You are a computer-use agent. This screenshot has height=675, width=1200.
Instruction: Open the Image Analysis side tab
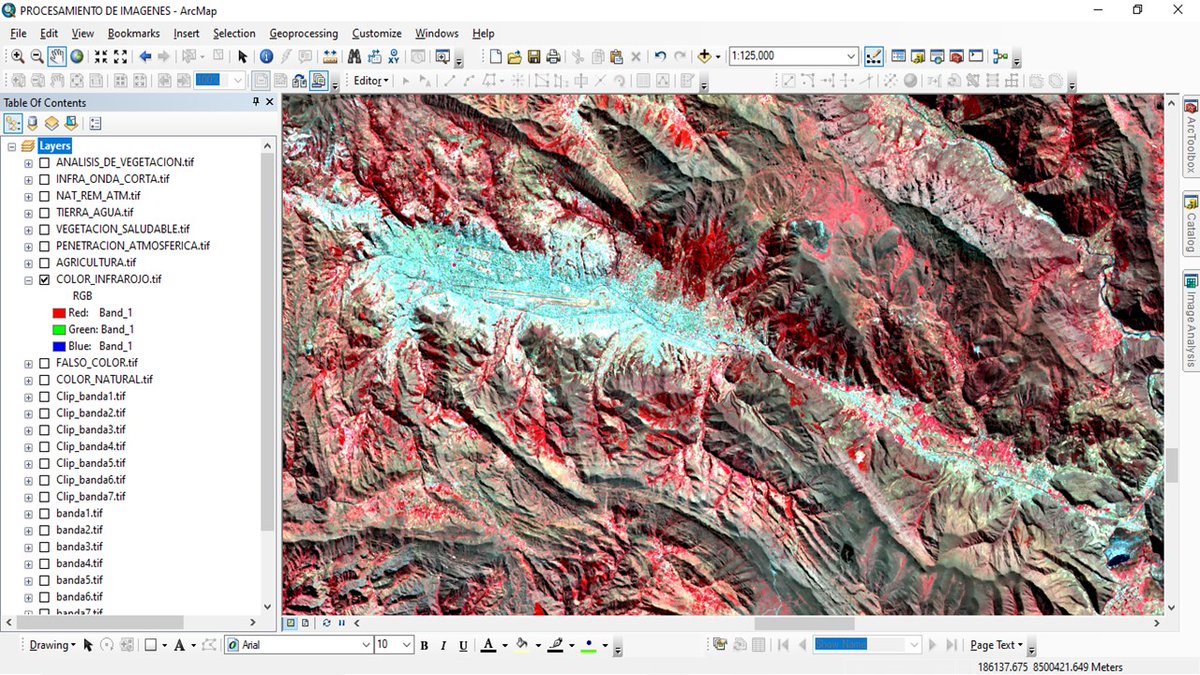[x=1191, y=320]
